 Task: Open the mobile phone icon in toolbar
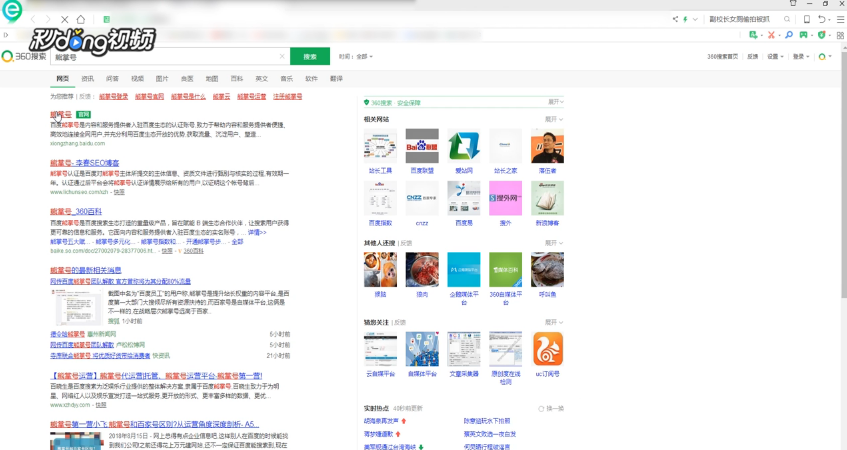click(806, 19)
